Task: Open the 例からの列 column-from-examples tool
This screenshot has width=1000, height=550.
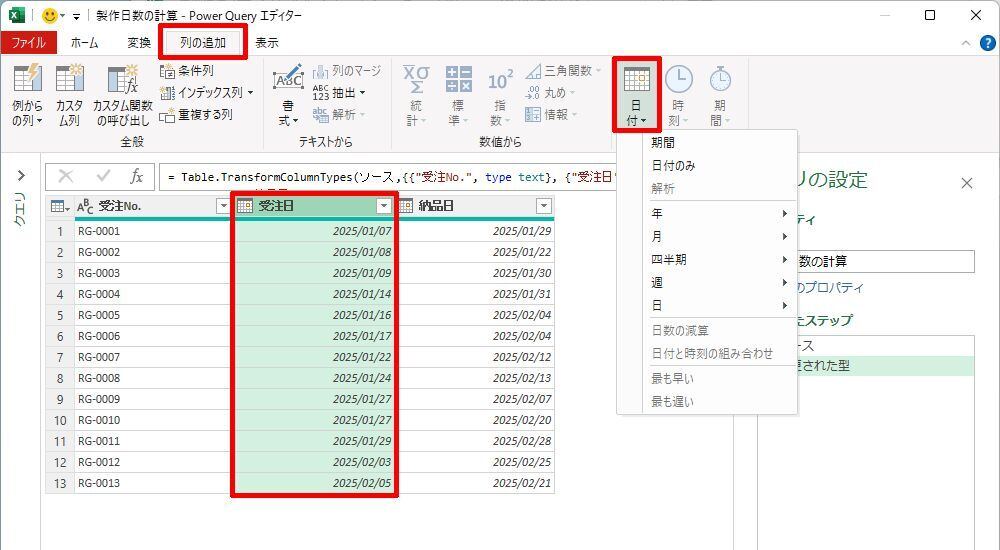Action: coord(27,96)
